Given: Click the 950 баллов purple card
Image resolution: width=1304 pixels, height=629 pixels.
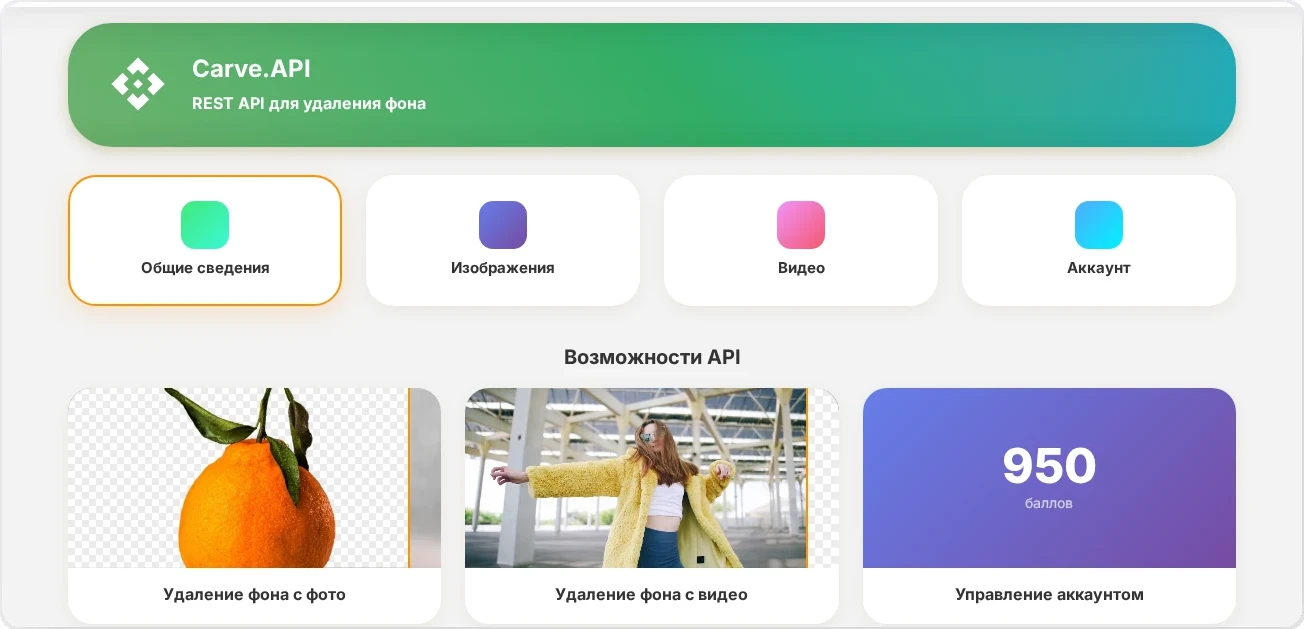Looking at the screenshot, I should (1049, 478).
